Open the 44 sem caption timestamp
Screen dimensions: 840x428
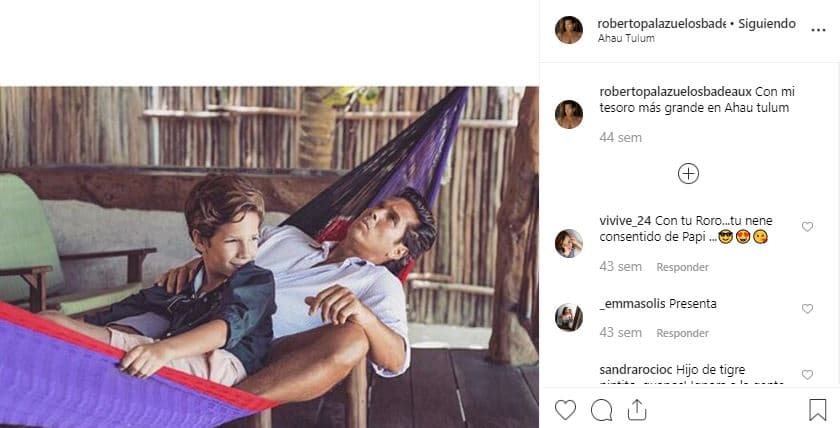(x=620, y=138)
